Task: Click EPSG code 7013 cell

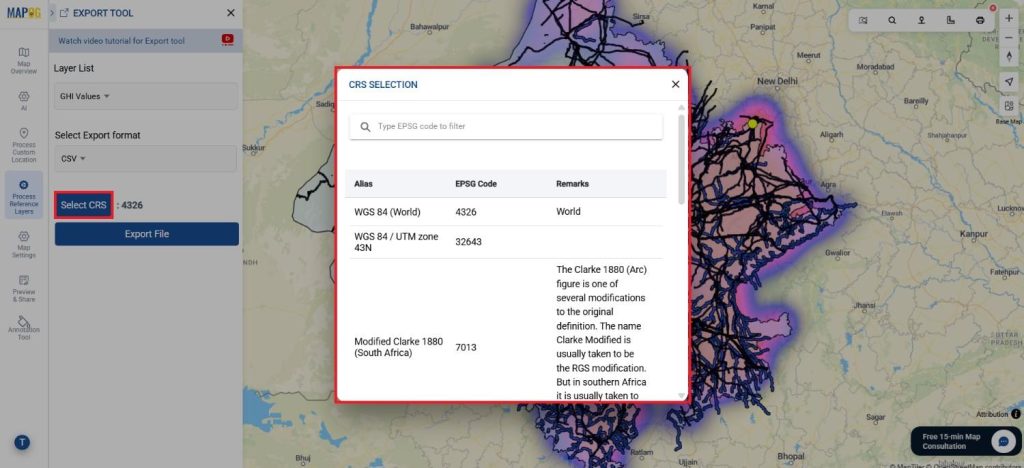Action: point(466,347)
